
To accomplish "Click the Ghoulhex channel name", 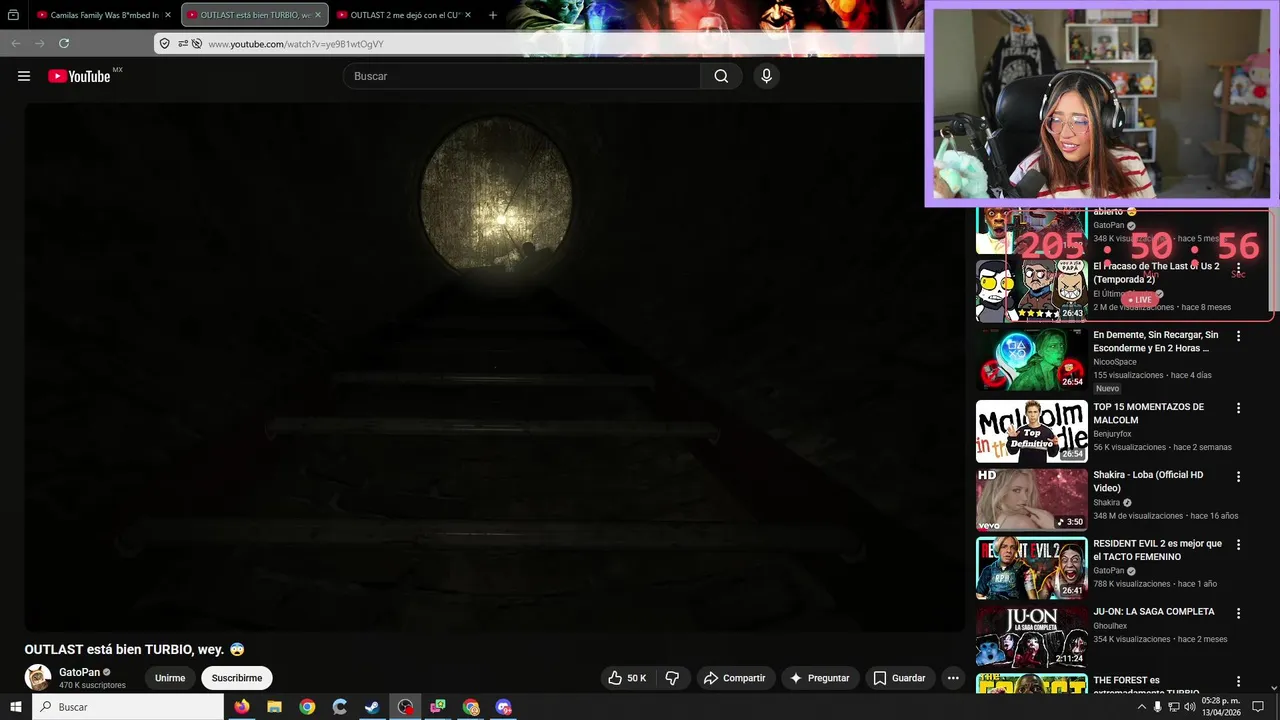I will click(x=1112, y=626).
